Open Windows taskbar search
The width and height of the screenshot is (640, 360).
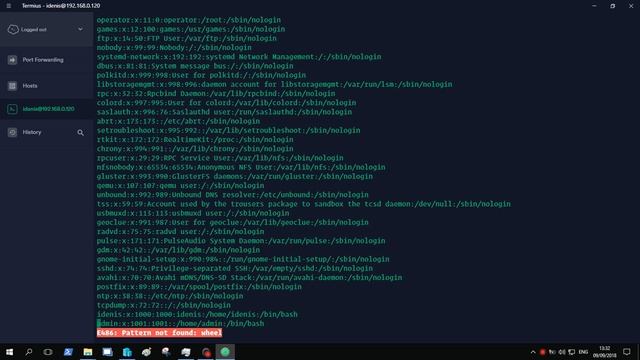pyautogui.click(x=29, y=352)
